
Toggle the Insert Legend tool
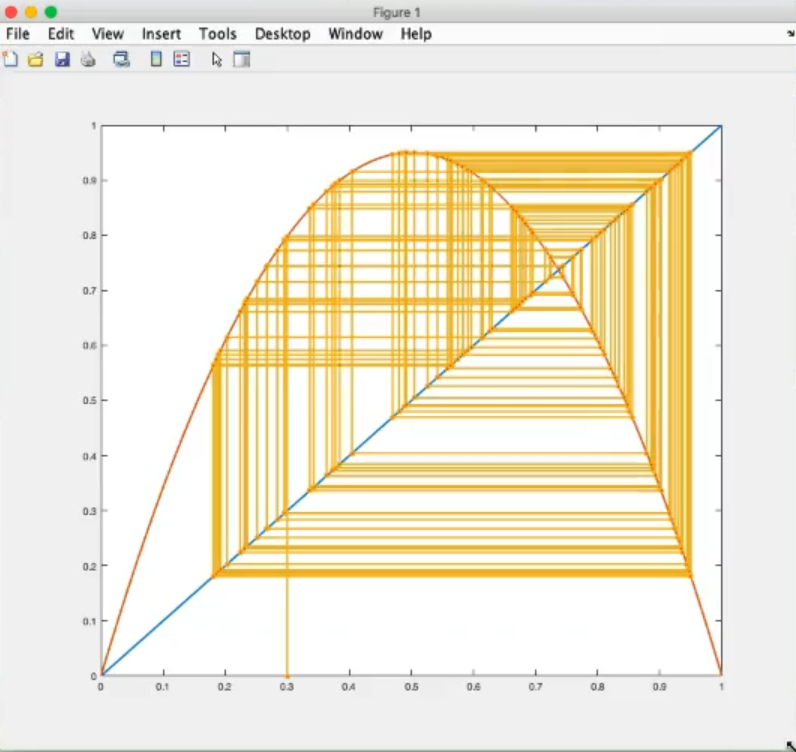coord(182,59)
